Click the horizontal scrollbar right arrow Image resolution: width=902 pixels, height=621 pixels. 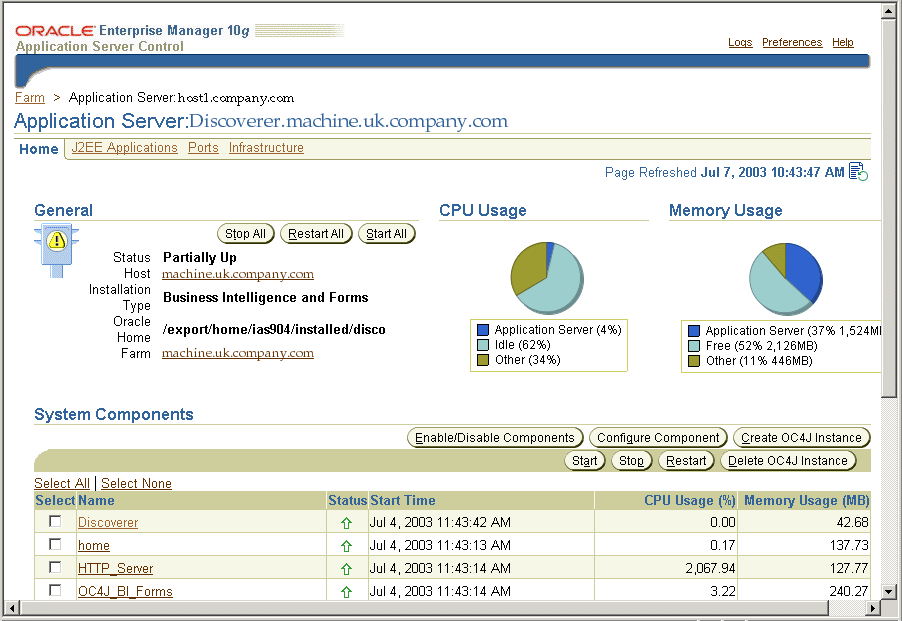(x=873, y=608)
